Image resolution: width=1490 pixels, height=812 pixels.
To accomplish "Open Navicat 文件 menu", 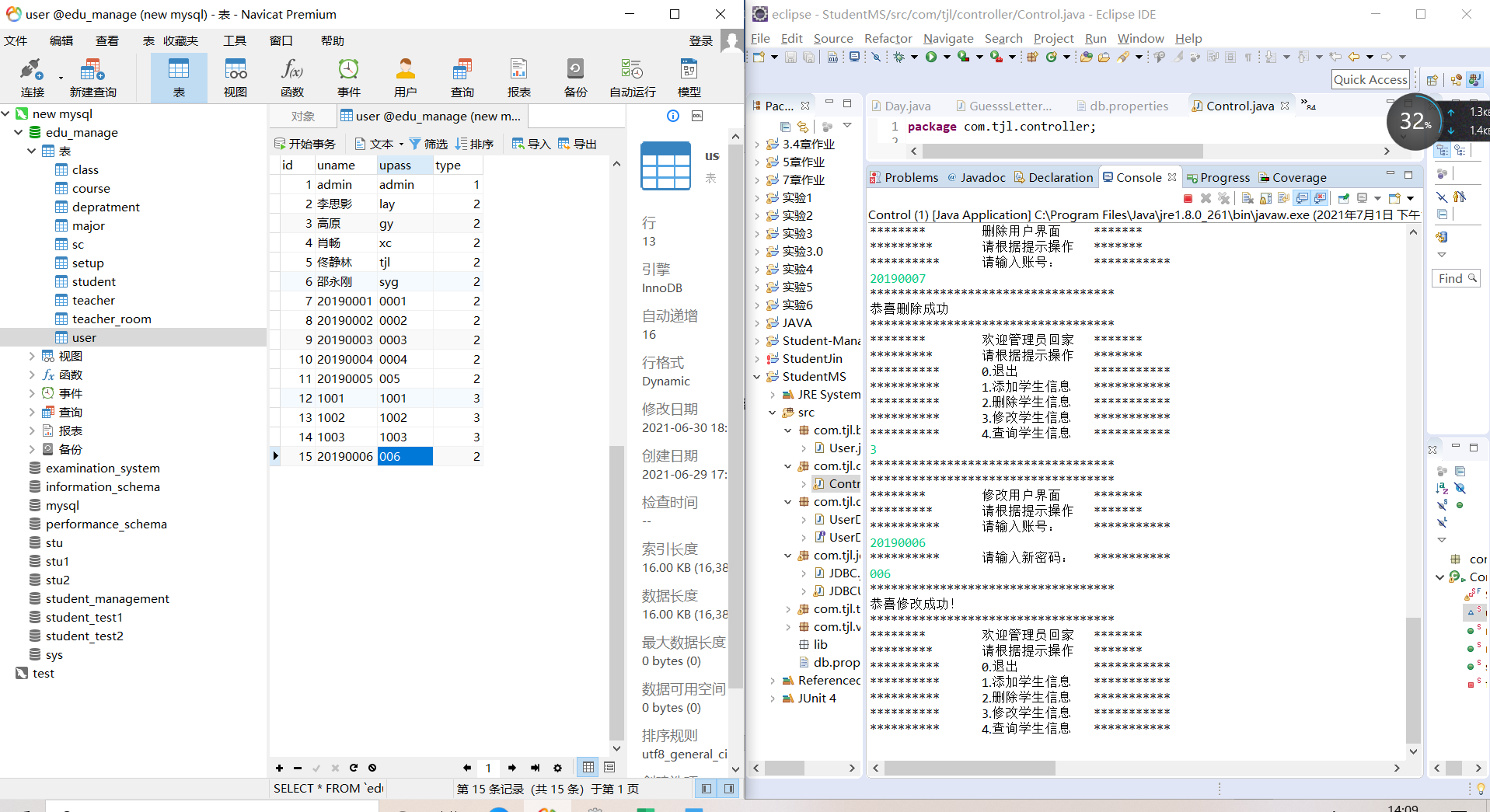I will [16, 40].
